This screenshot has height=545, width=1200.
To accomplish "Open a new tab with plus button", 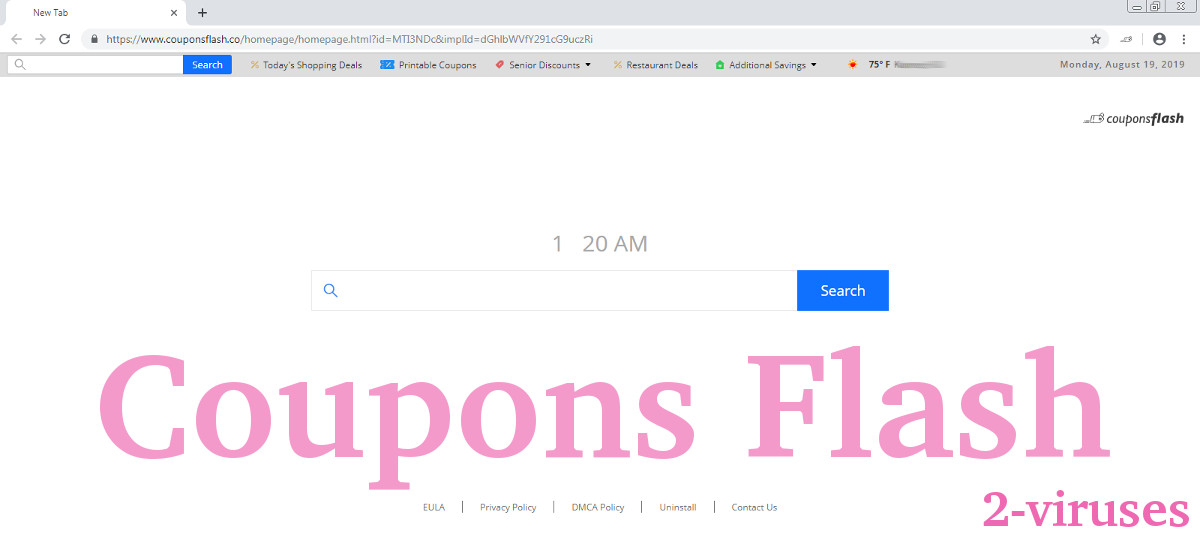I will (x=202, y=13).
